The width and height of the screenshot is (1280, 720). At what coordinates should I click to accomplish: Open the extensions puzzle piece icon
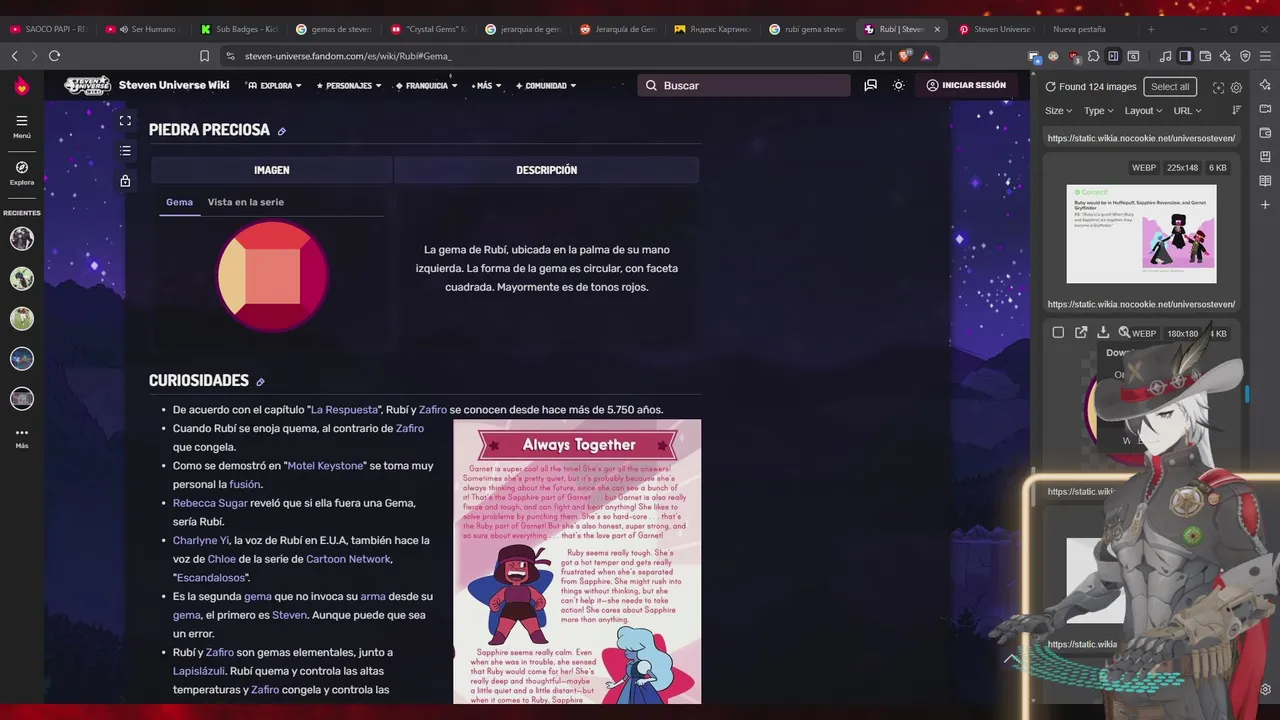[x=1094, y=56]
